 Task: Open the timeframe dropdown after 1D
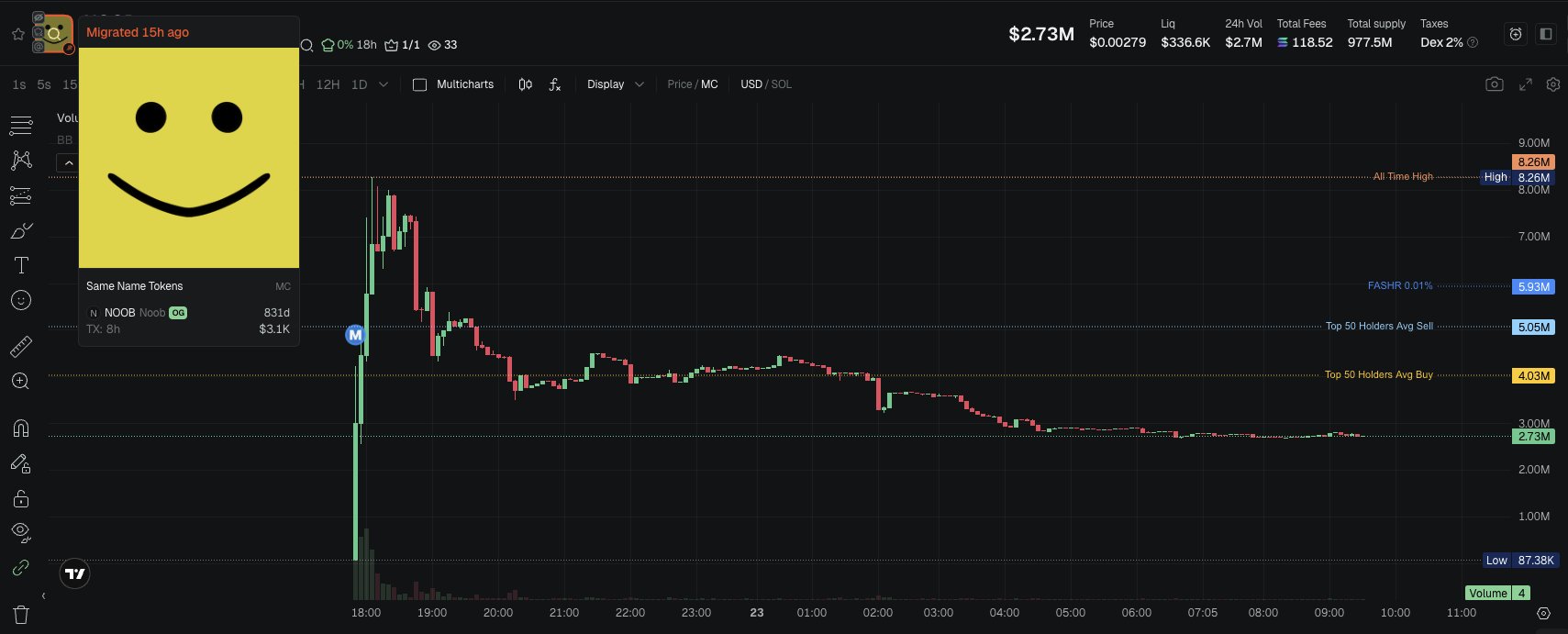click(384, 84)
